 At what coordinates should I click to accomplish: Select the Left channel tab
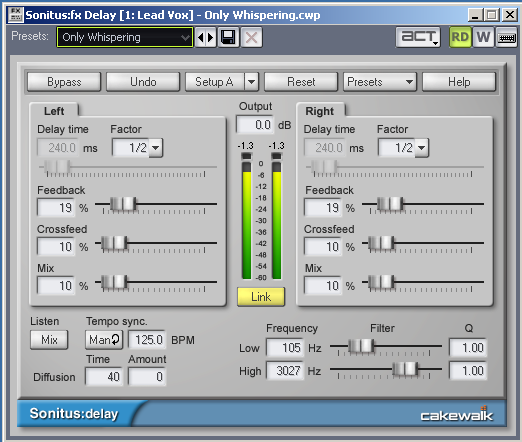click(x=54, y=111)
